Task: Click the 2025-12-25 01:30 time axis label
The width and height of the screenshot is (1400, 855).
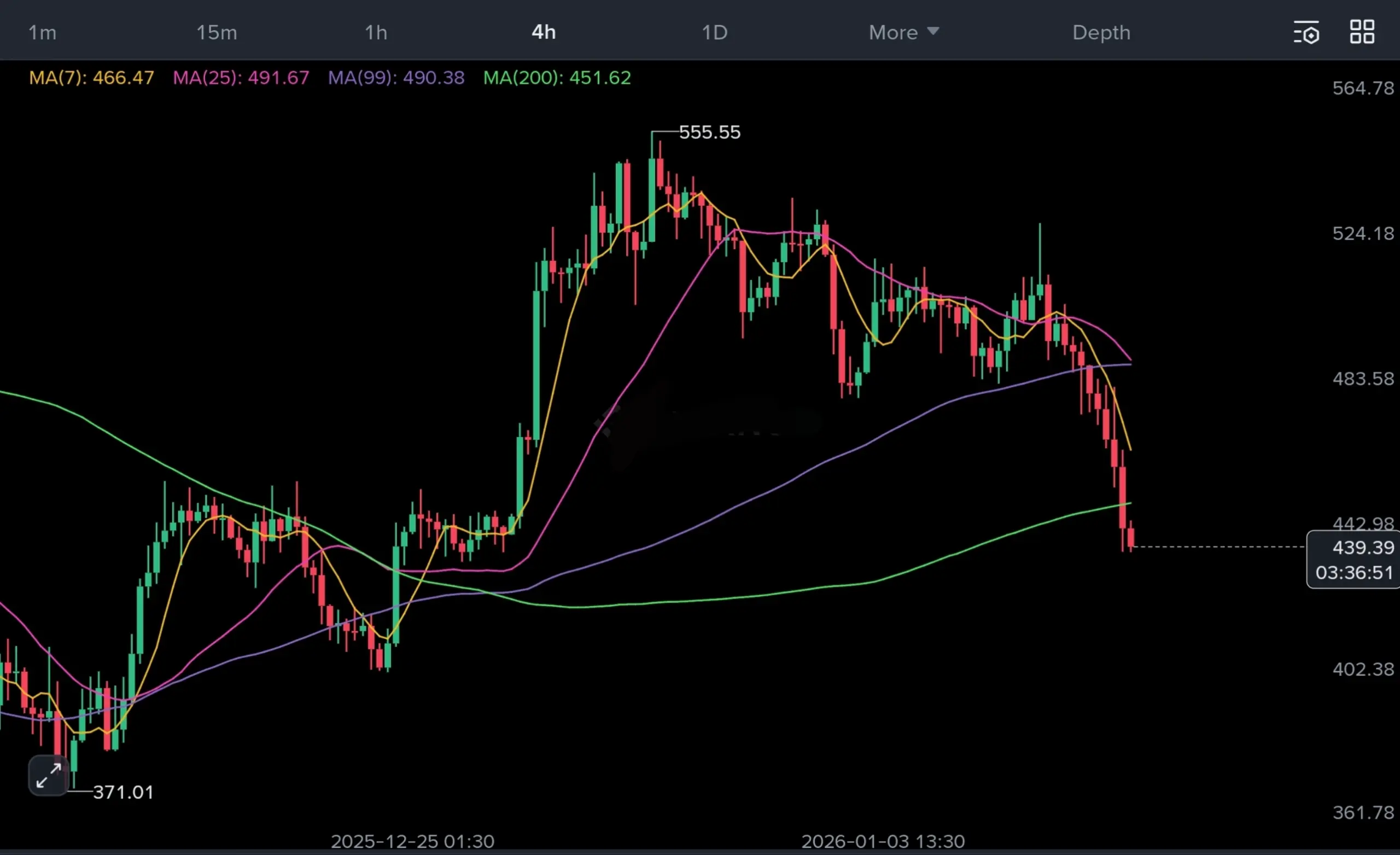Action: 412,841
